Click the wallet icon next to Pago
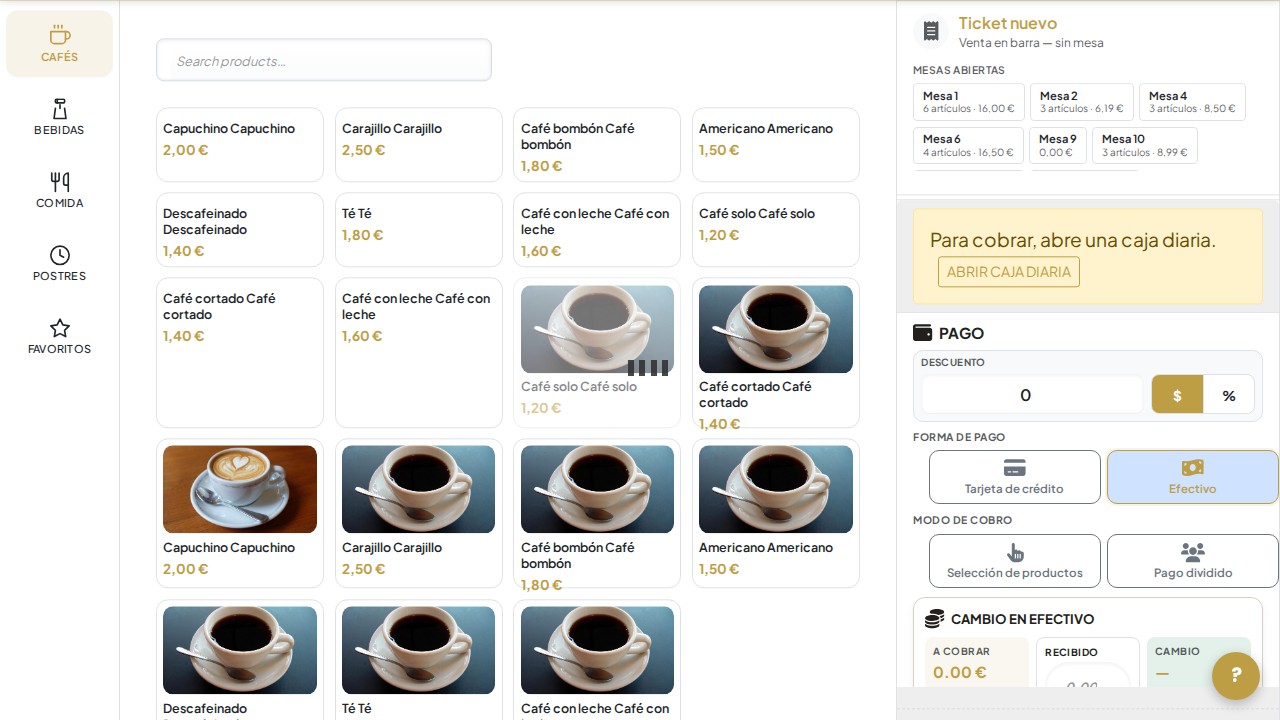The width and height of the screenshot is (1280, 720). click(x=923, y=333)
